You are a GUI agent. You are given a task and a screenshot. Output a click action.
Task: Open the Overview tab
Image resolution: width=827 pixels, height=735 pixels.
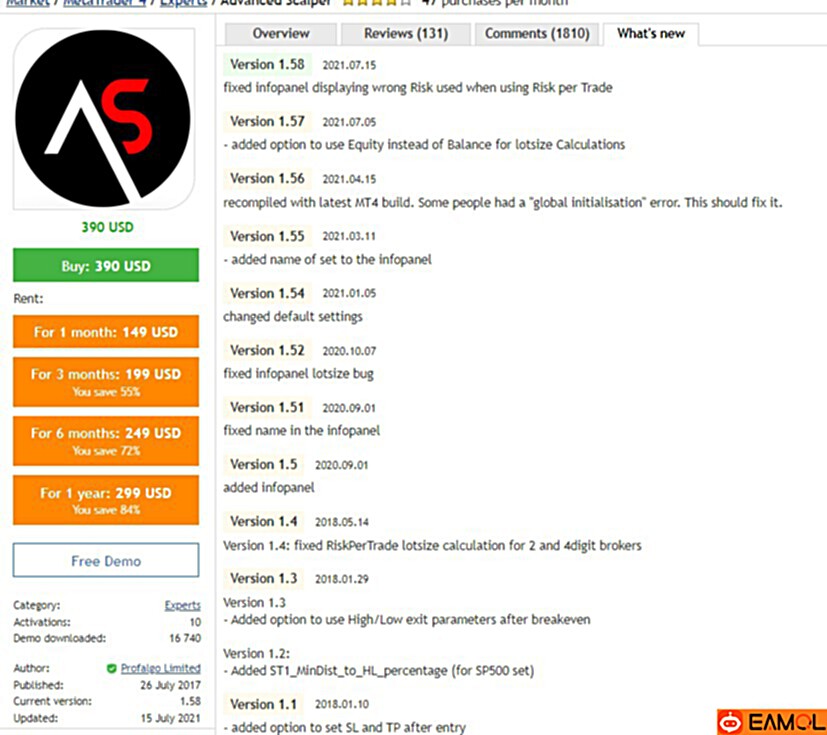281,34
